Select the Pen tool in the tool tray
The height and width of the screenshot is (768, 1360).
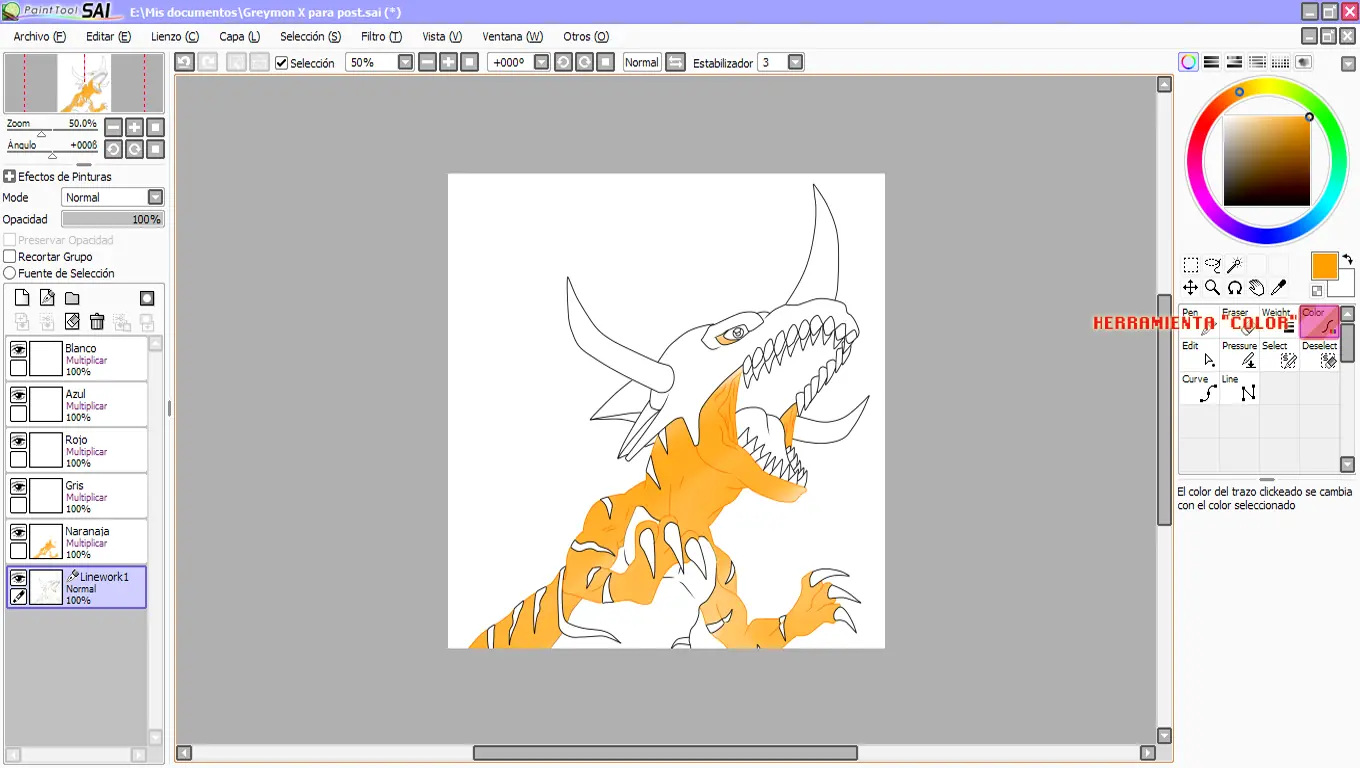tap(1199, 322)
